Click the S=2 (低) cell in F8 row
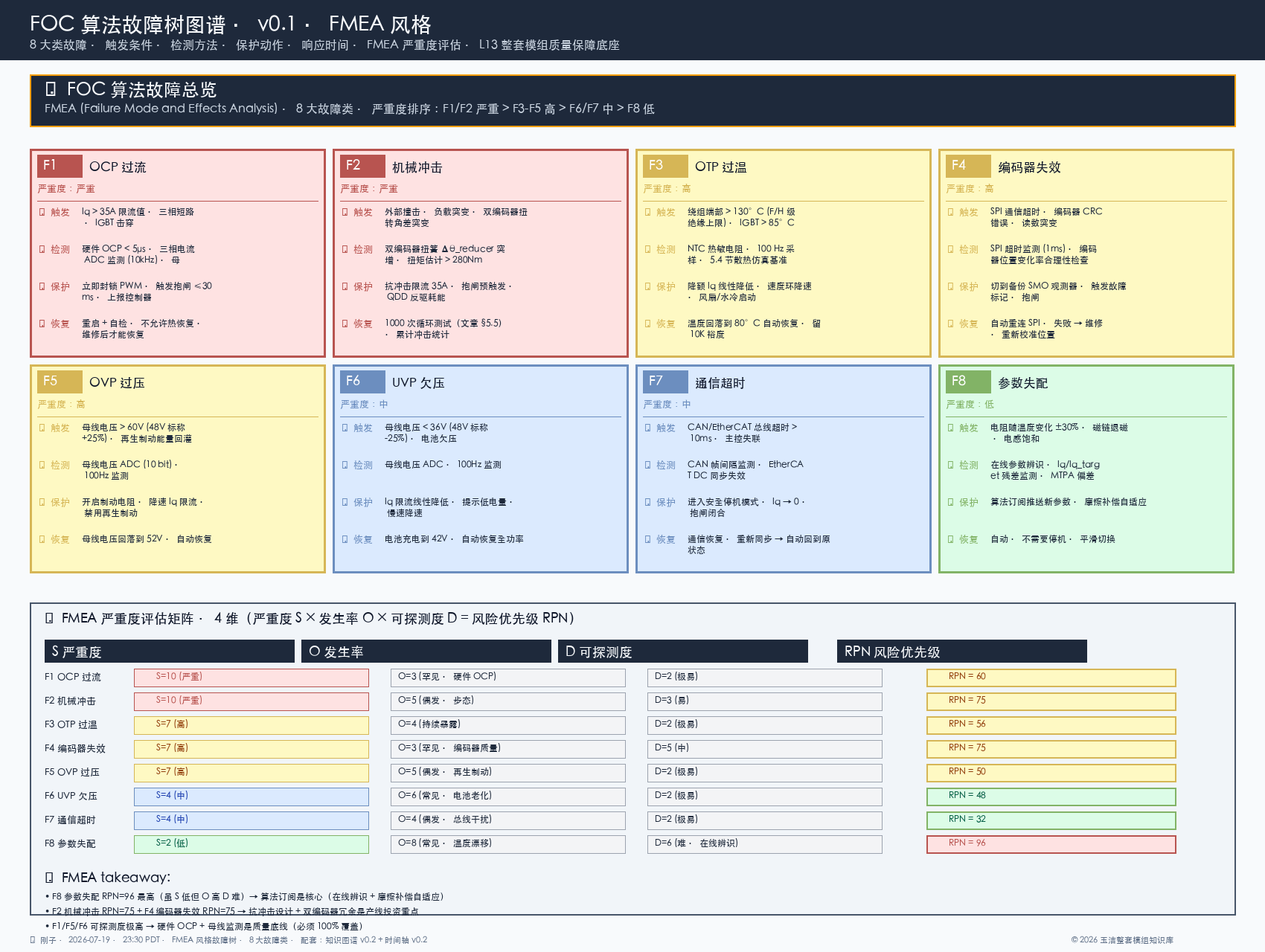Screen dimensions: 1265x952 click(252, 844)
